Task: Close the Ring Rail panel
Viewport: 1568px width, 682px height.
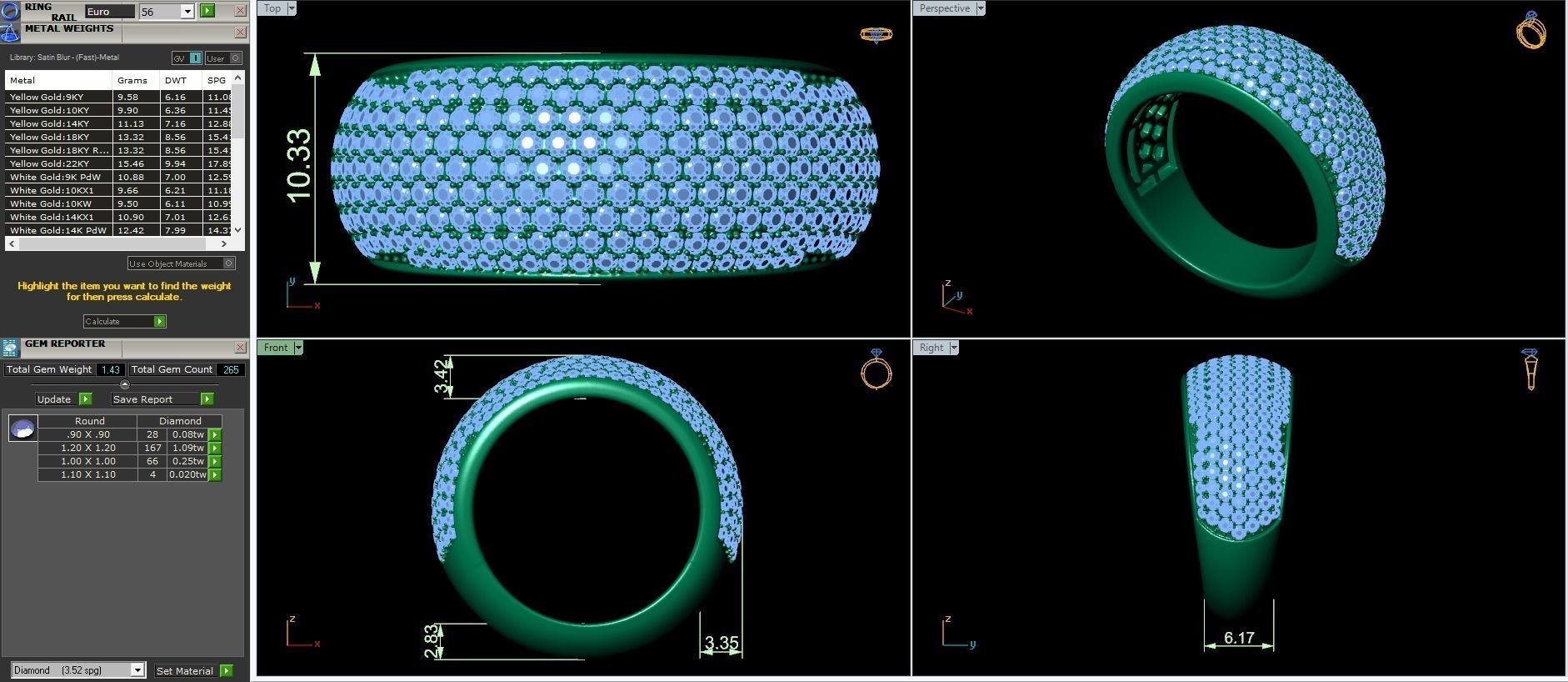Action: tap(240, 11)
